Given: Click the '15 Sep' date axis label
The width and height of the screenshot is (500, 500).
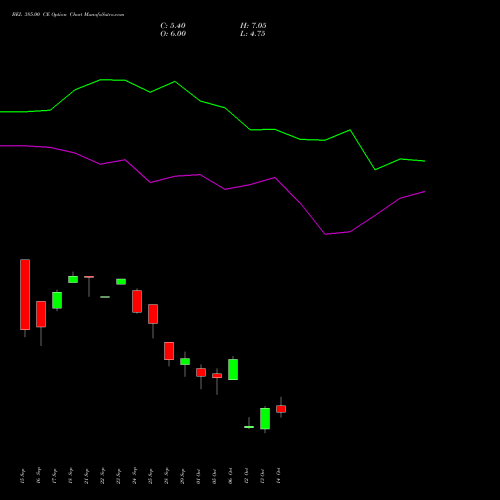Looking at the screenshot, I should [x=22, y=476].
